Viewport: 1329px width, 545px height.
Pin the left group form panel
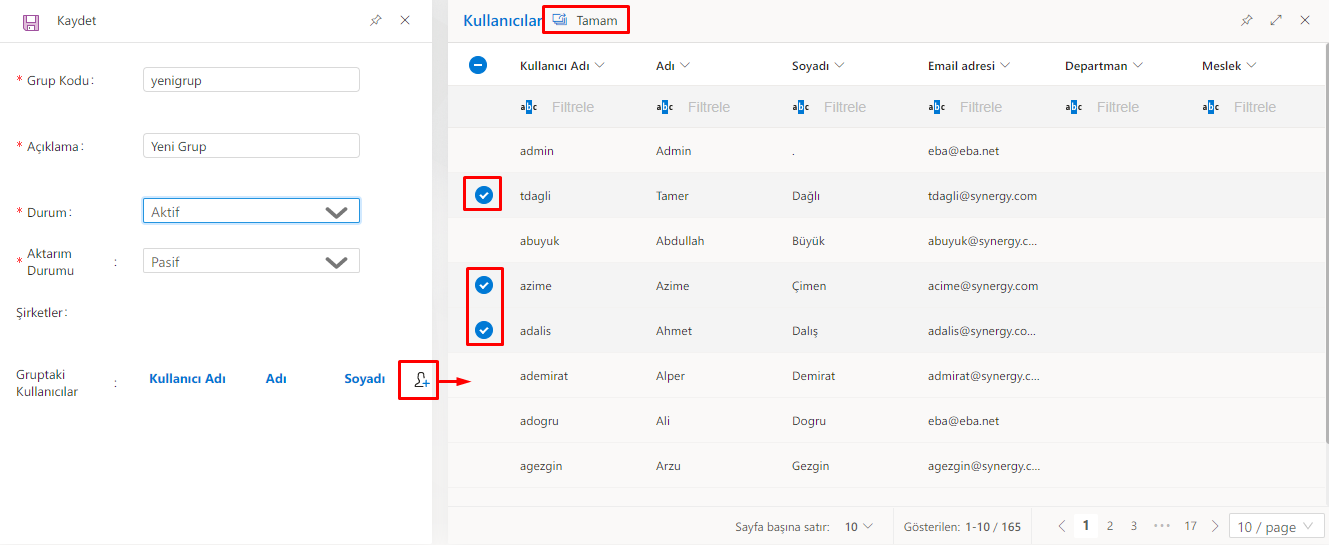(x=375, y=20)
